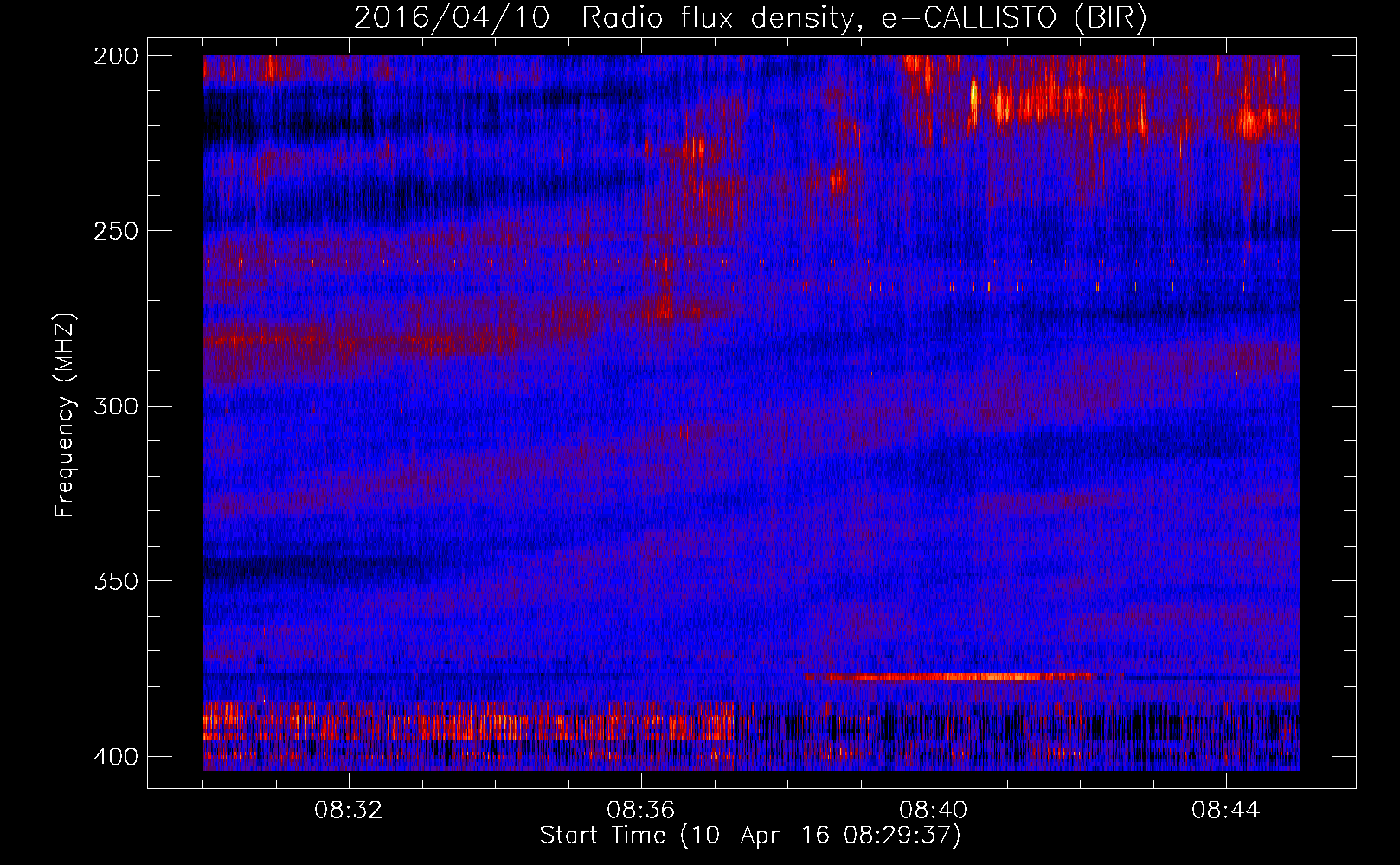Click the '350' frequency tick label
The height and width of the screenshot is (865, 1400).
[x=116, y=581]
